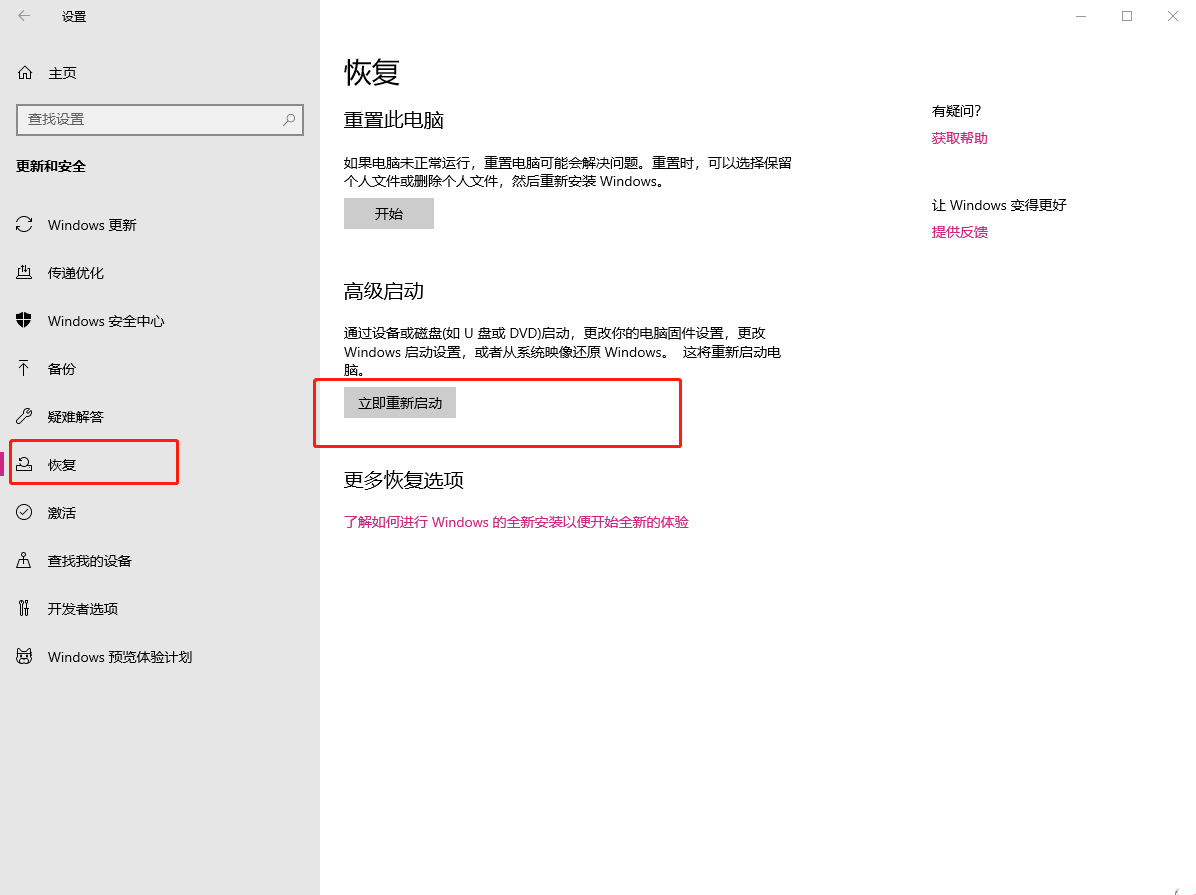Open the Windows 全新安装 info link

(x=516, y=522)
